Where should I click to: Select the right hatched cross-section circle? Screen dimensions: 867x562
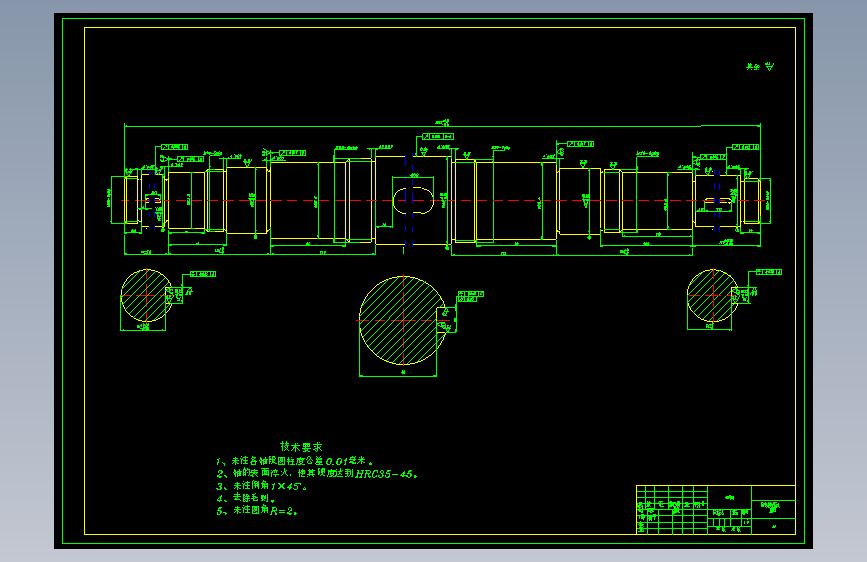(713, 295)
